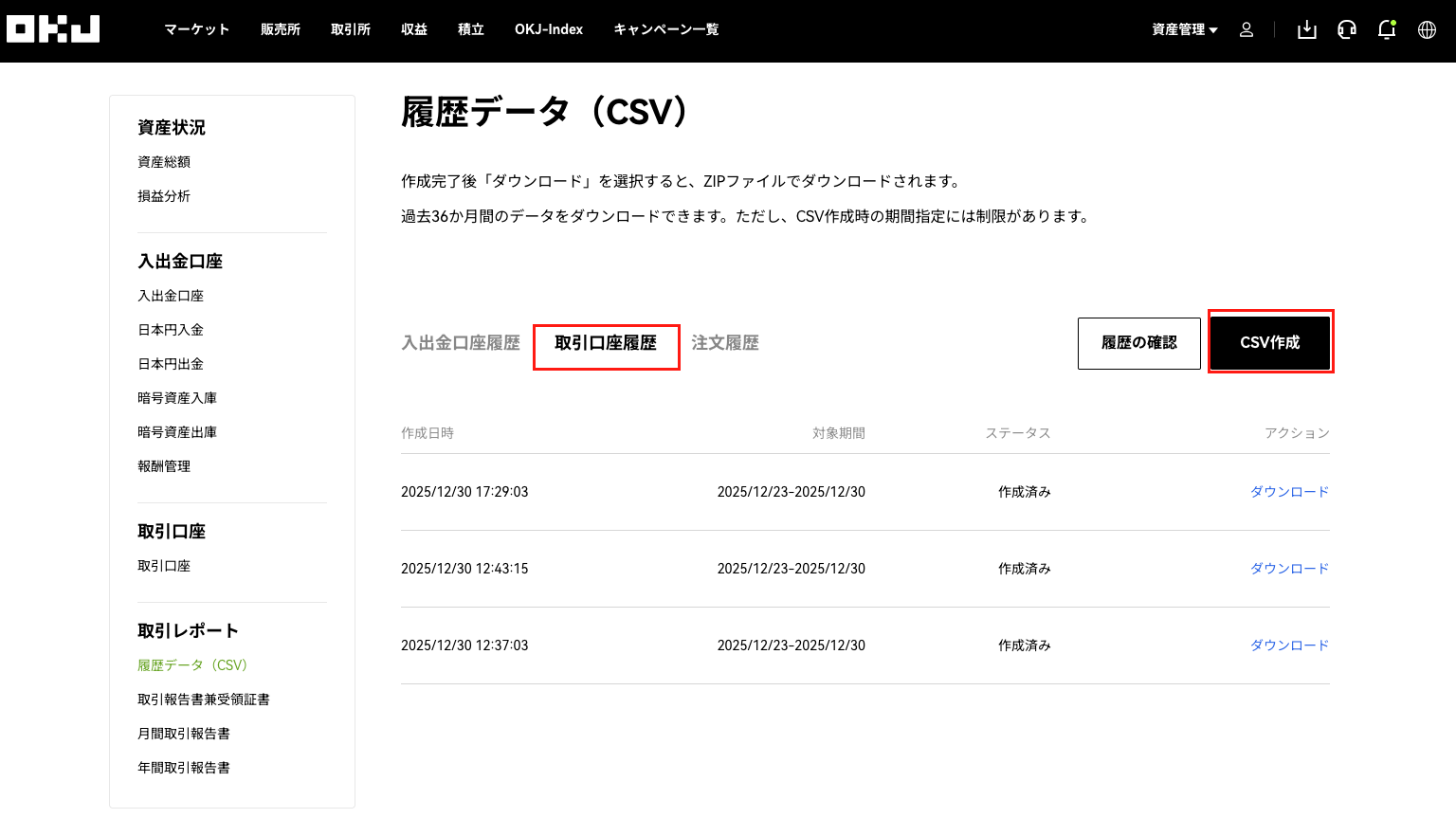Open 年間取引報告書 in sidebar

point(184,768)
